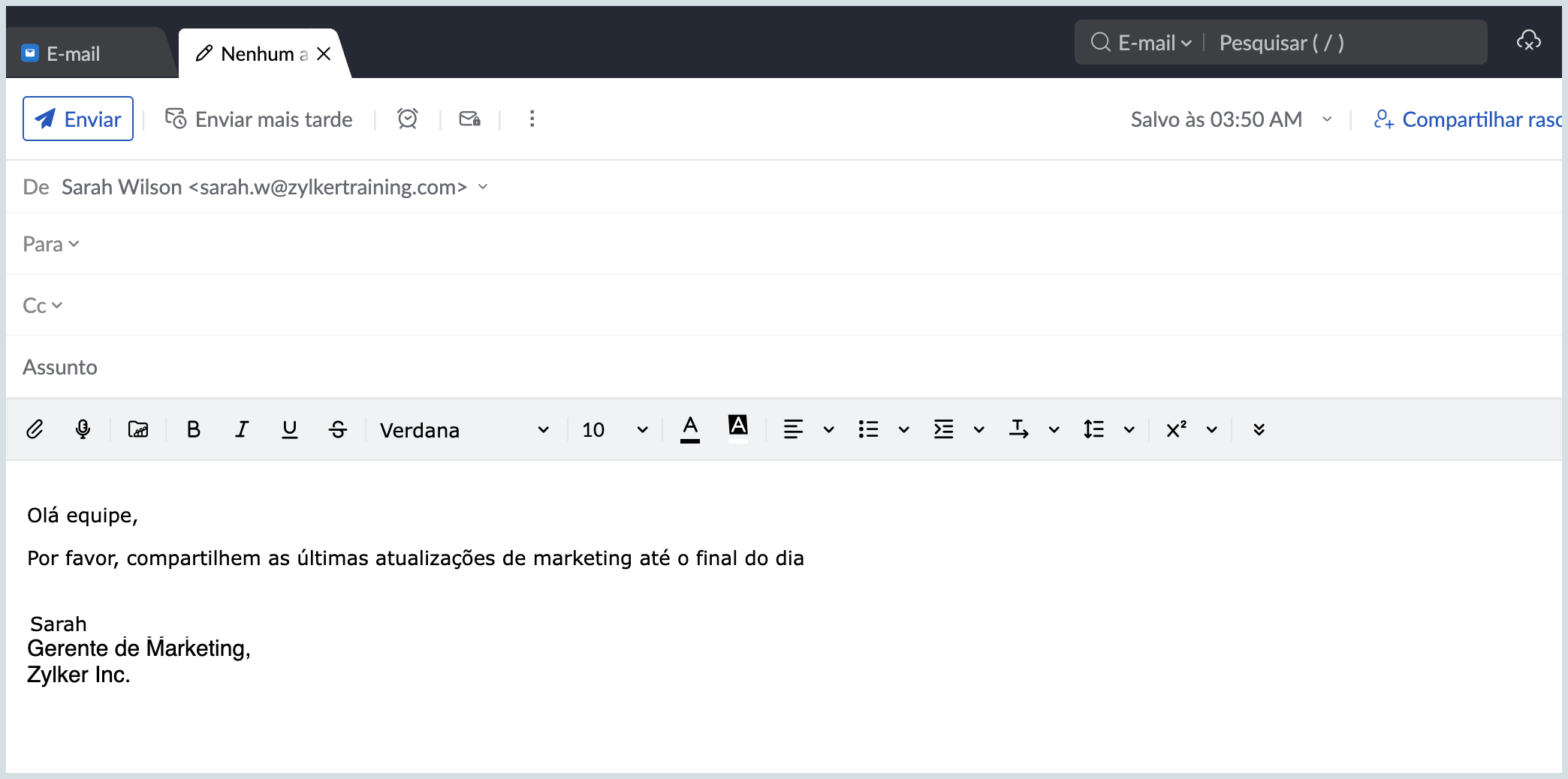Click the insert image icon
1568x779 pixels.
tap(138, 429)
